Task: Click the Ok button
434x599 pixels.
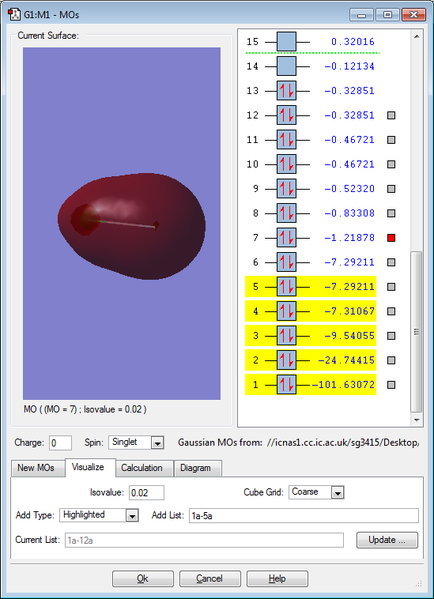Action: pos(143,579)
